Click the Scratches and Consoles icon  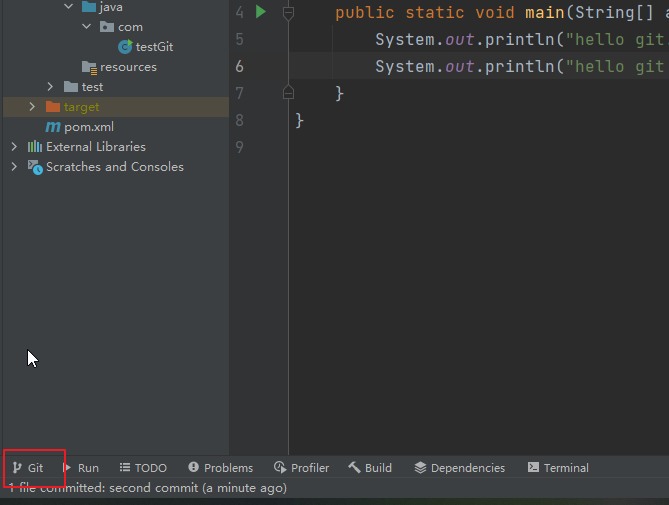[x=35, y=167]
